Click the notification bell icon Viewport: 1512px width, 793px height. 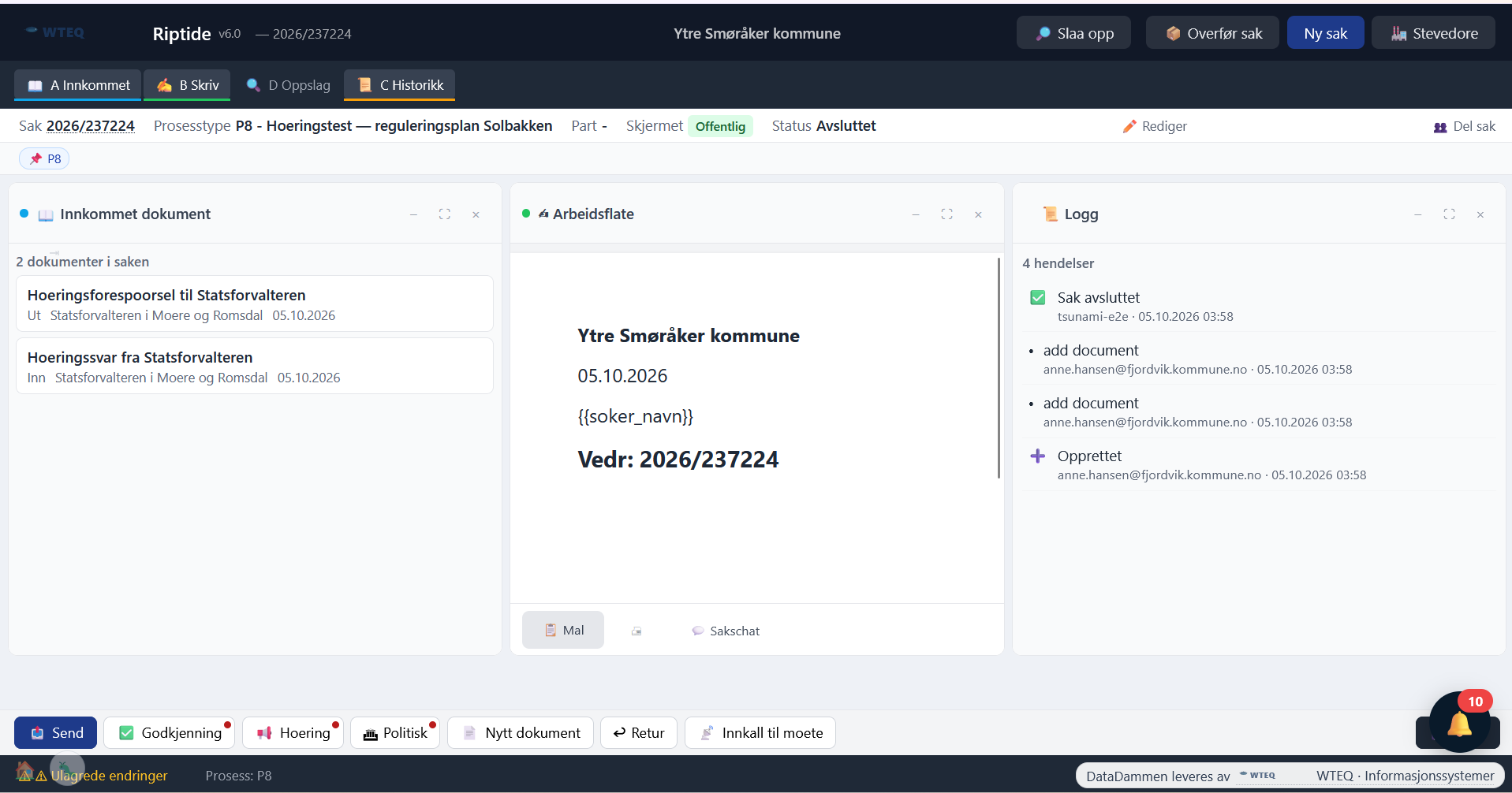point(1459,723)
